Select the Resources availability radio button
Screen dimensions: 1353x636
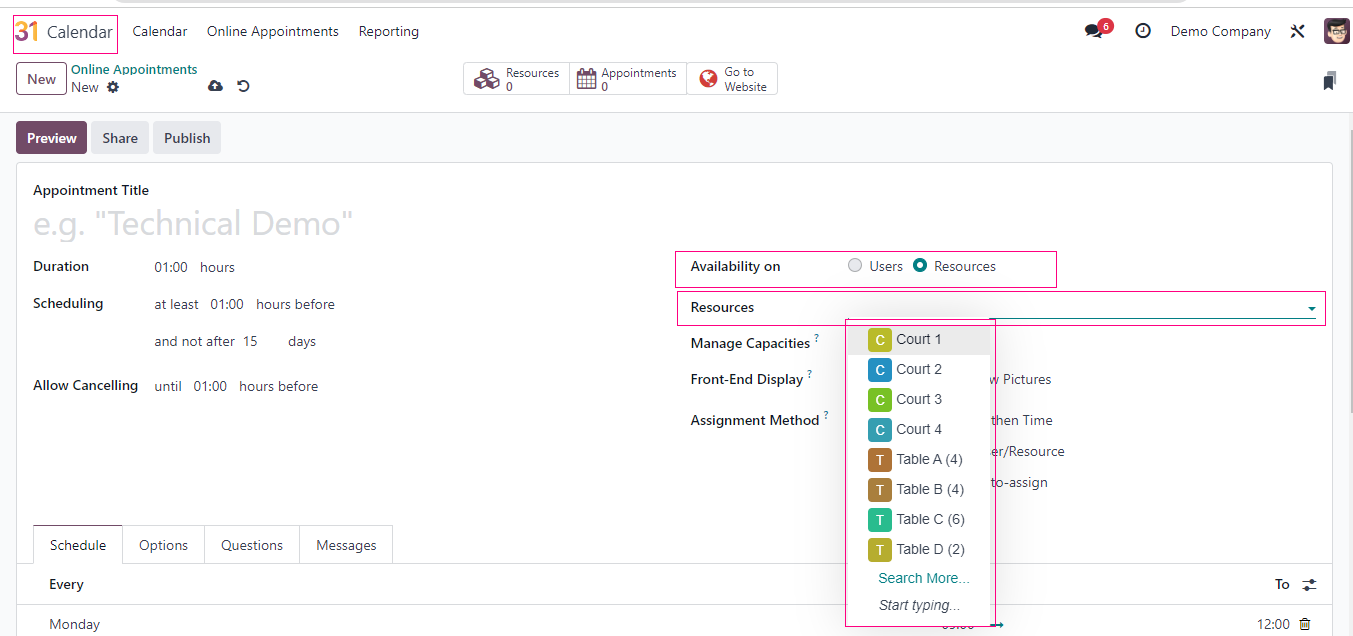[x=920, y=266]
